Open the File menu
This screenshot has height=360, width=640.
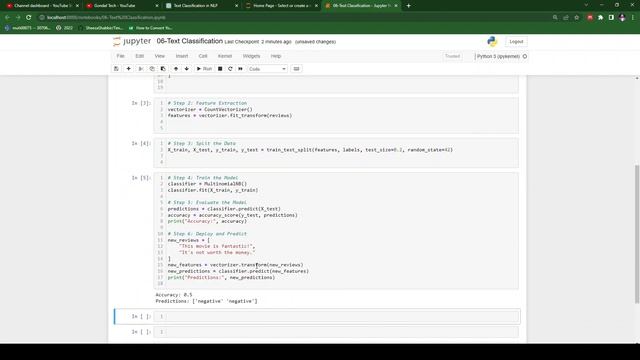120,56
